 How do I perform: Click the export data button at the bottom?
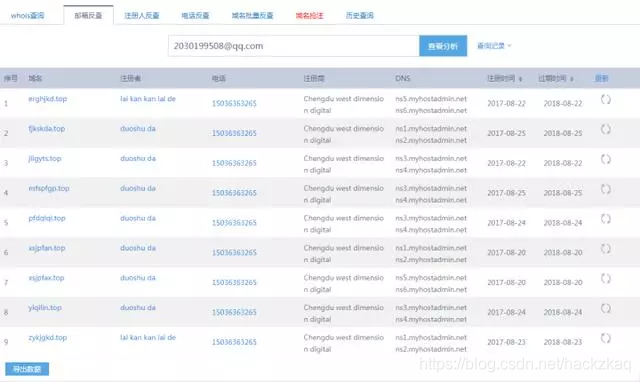(27, 369)
